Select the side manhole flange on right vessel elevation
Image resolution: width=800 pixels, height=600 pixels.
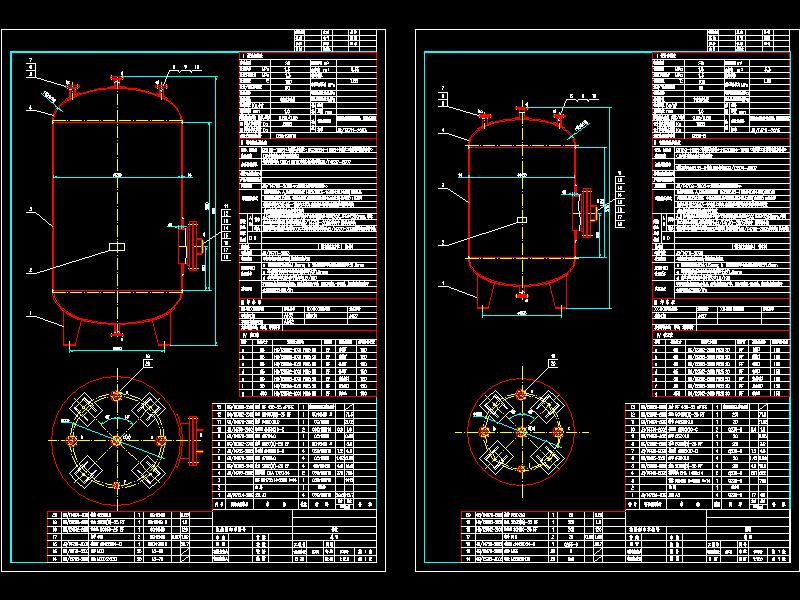tap(586, 212)
